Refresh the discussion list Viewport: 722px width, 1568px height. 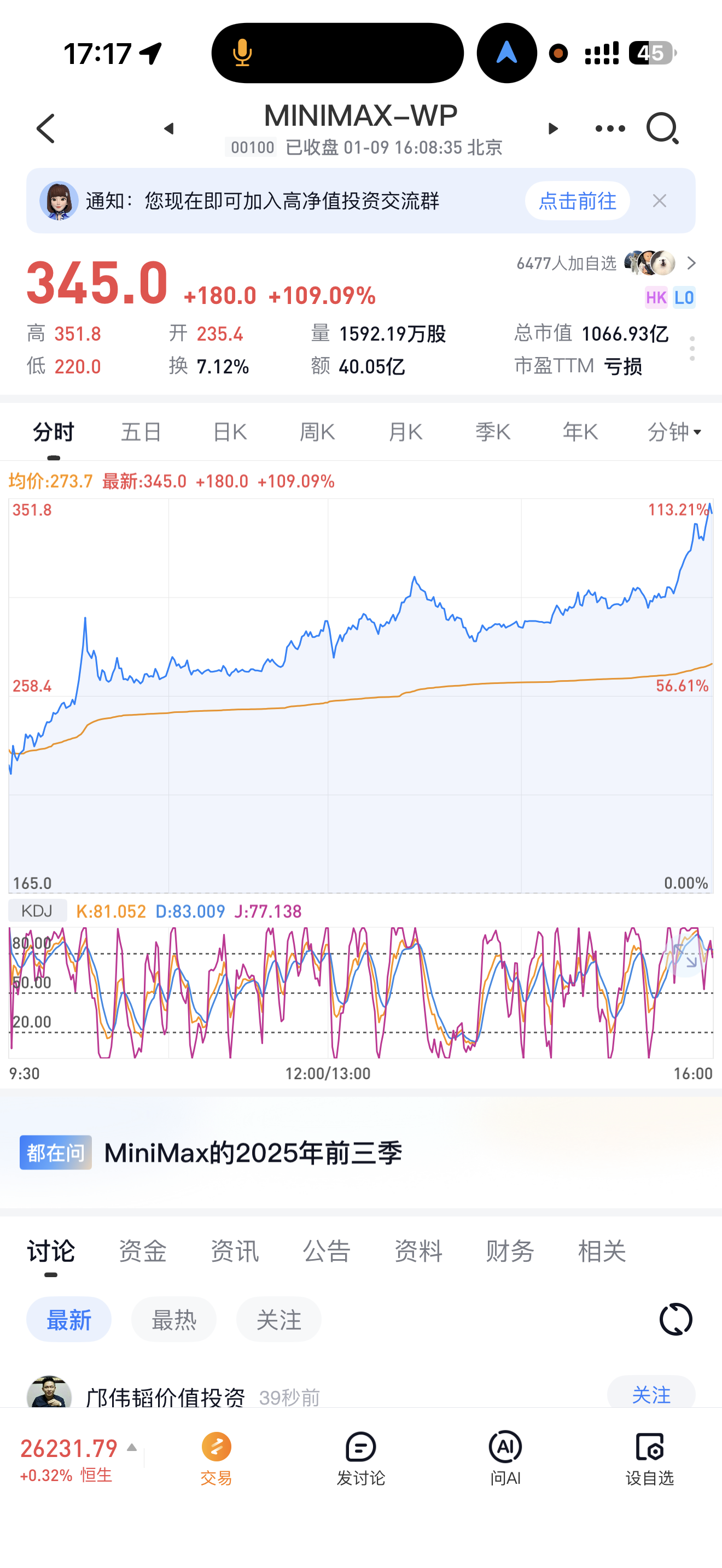pos(676,1319)
